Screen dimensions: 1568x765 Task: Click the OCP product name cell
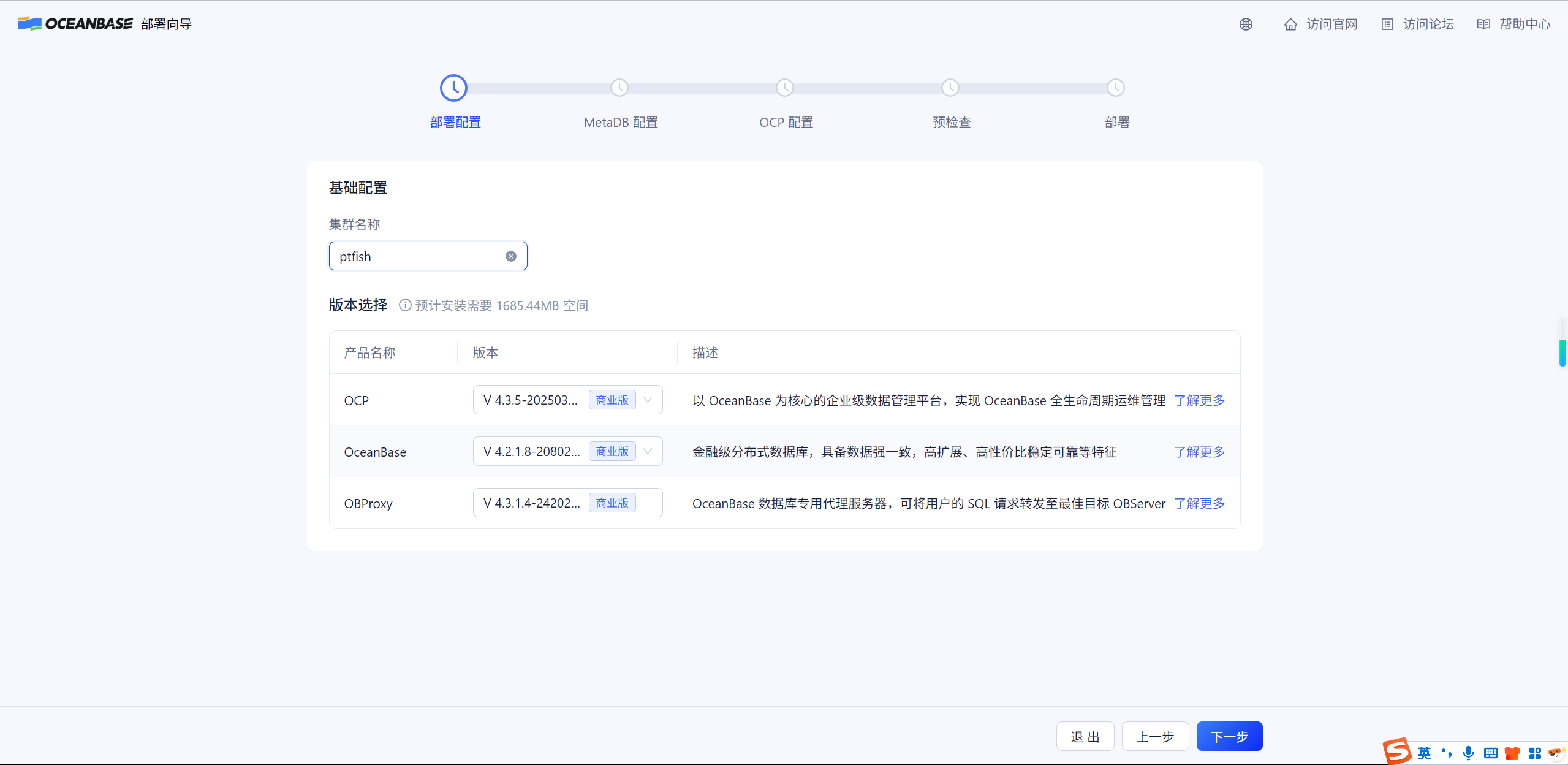tap(357, 400)
